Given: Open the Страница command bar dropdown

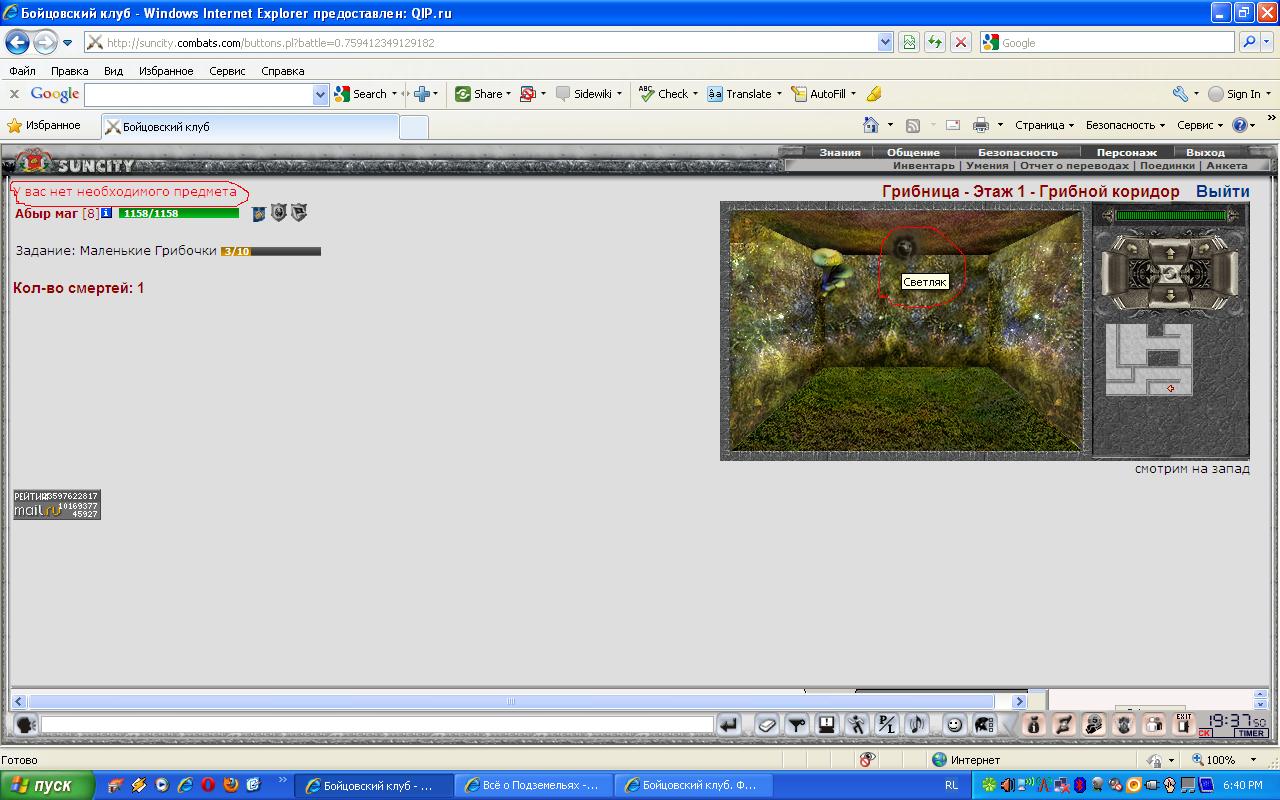Looking at the screenshot, I should click(1044, 125).
